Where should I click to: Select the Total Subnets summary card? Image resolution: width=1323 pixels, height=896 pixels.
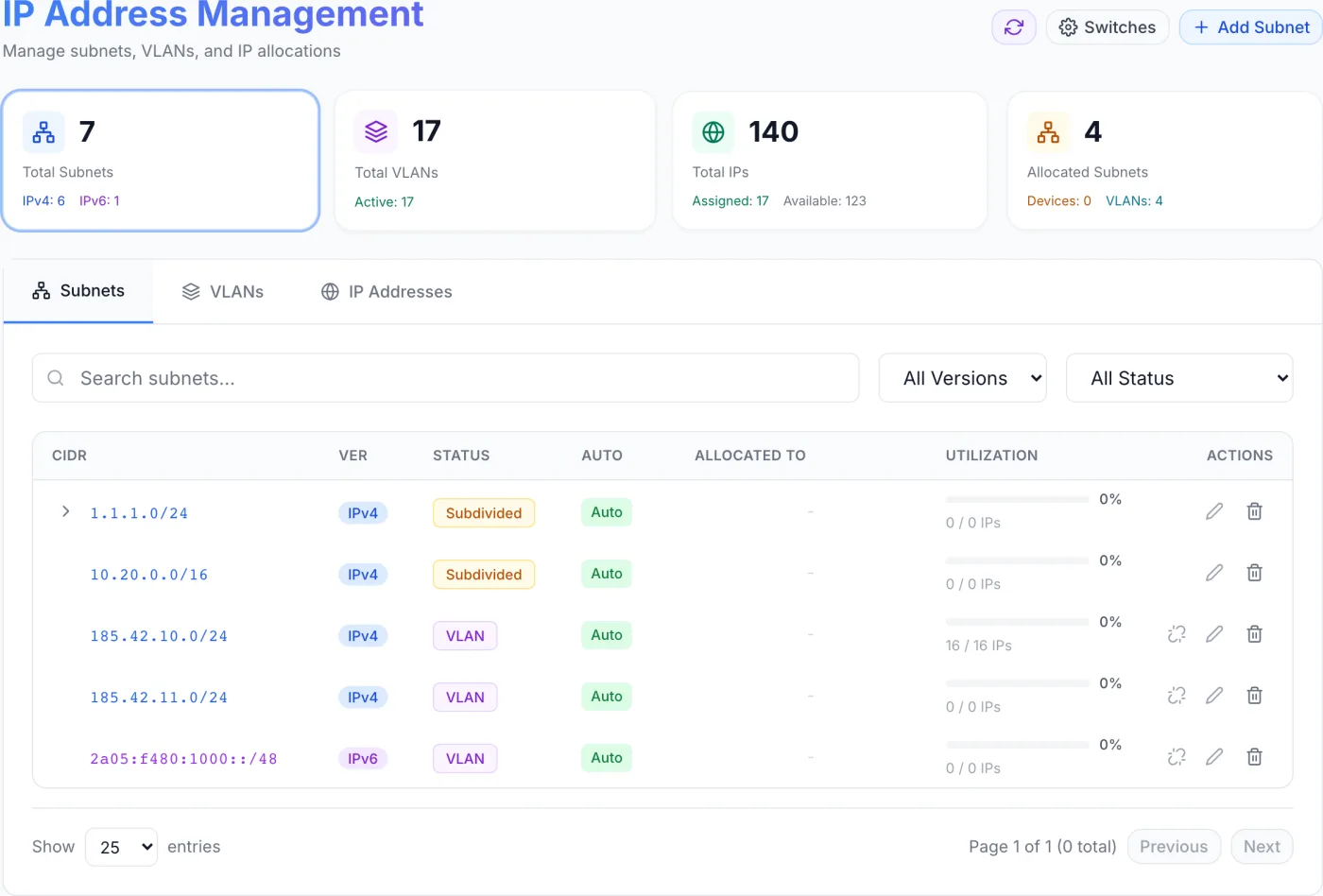click(161, 161)
